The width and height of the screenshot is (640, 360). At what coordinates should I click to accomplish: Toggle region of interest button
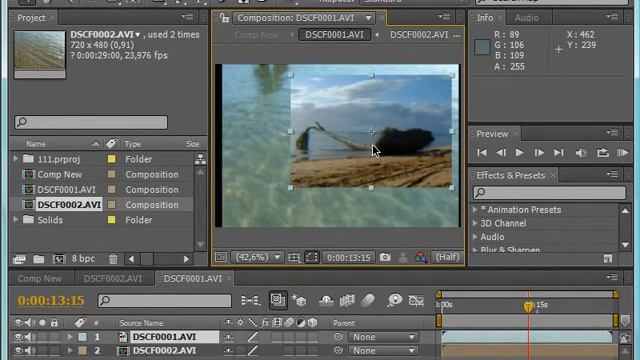click(x=294, y=258)
